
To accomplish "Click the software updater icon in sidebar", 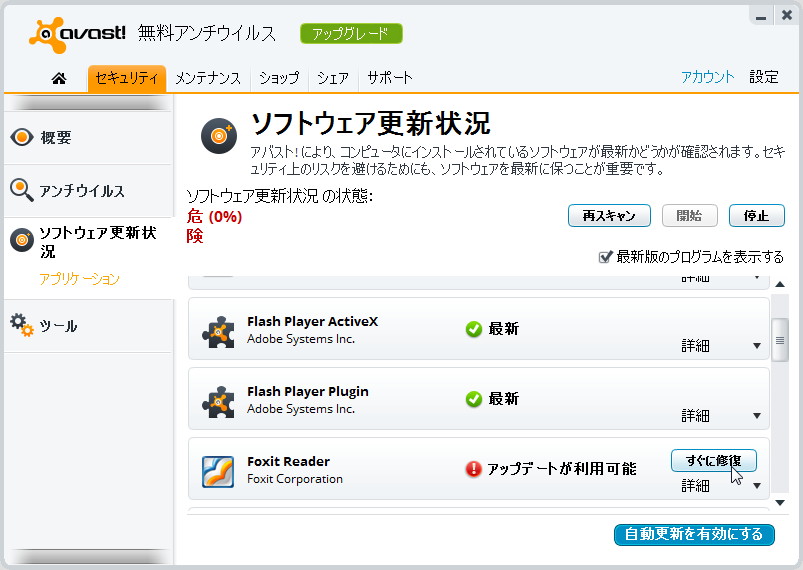I will (22, 240).
